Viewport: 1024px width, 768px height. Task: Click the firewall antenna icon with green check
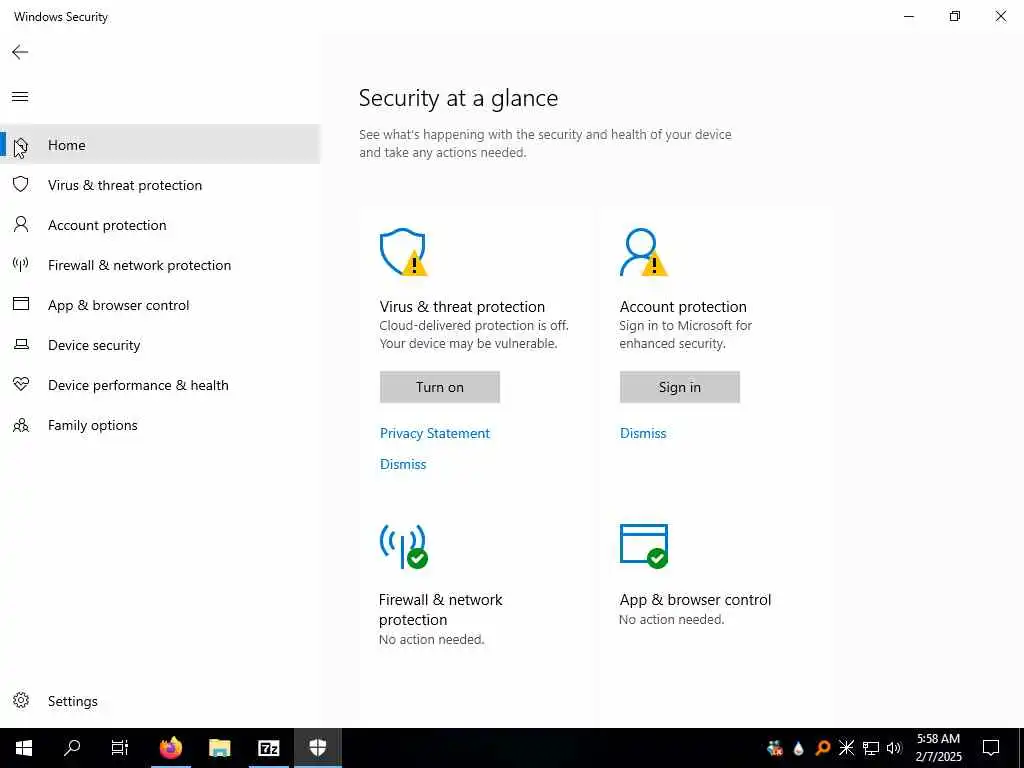click(404, 547)
